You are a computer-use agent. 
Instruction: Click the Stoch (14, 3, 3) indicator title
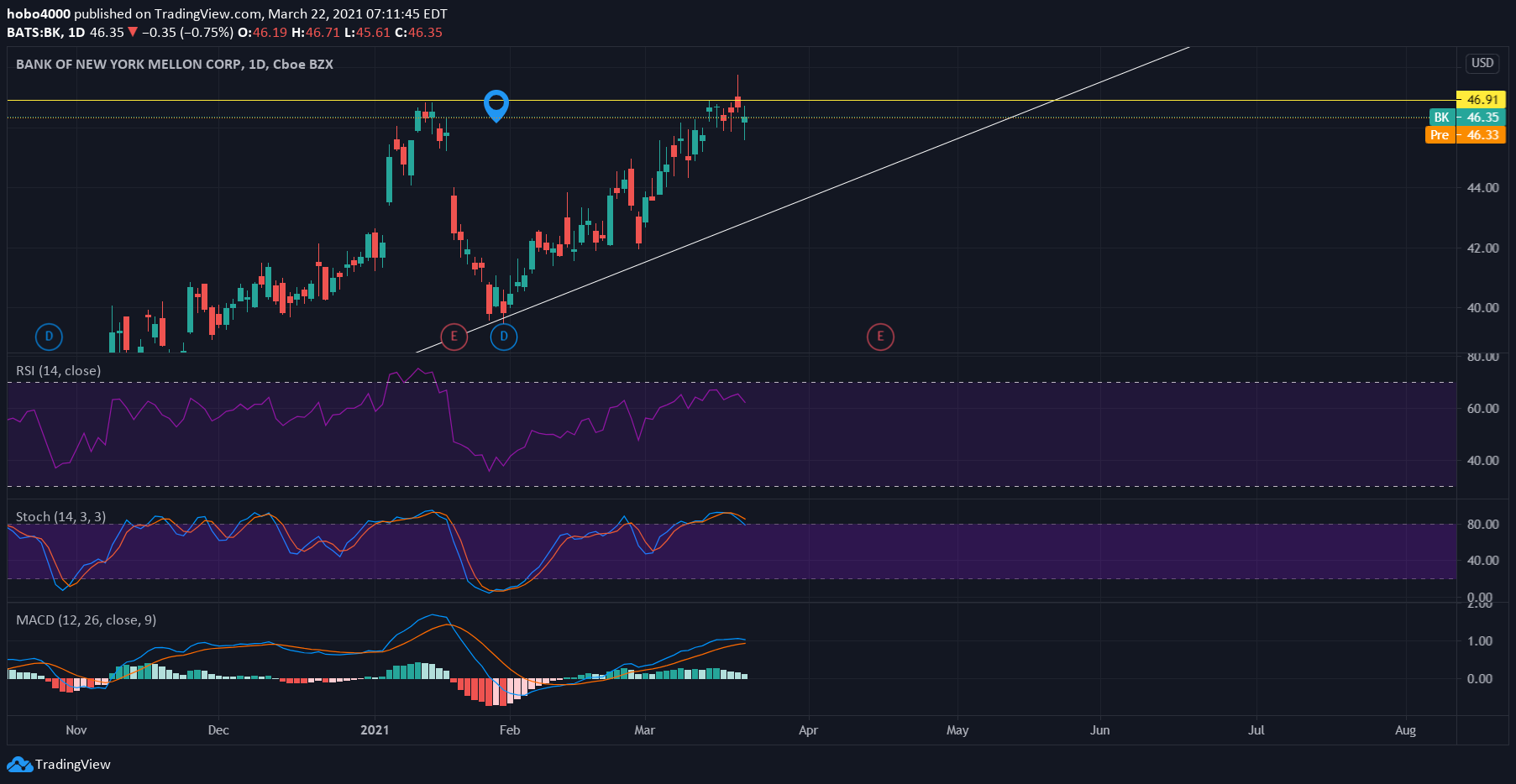[61, 517]
